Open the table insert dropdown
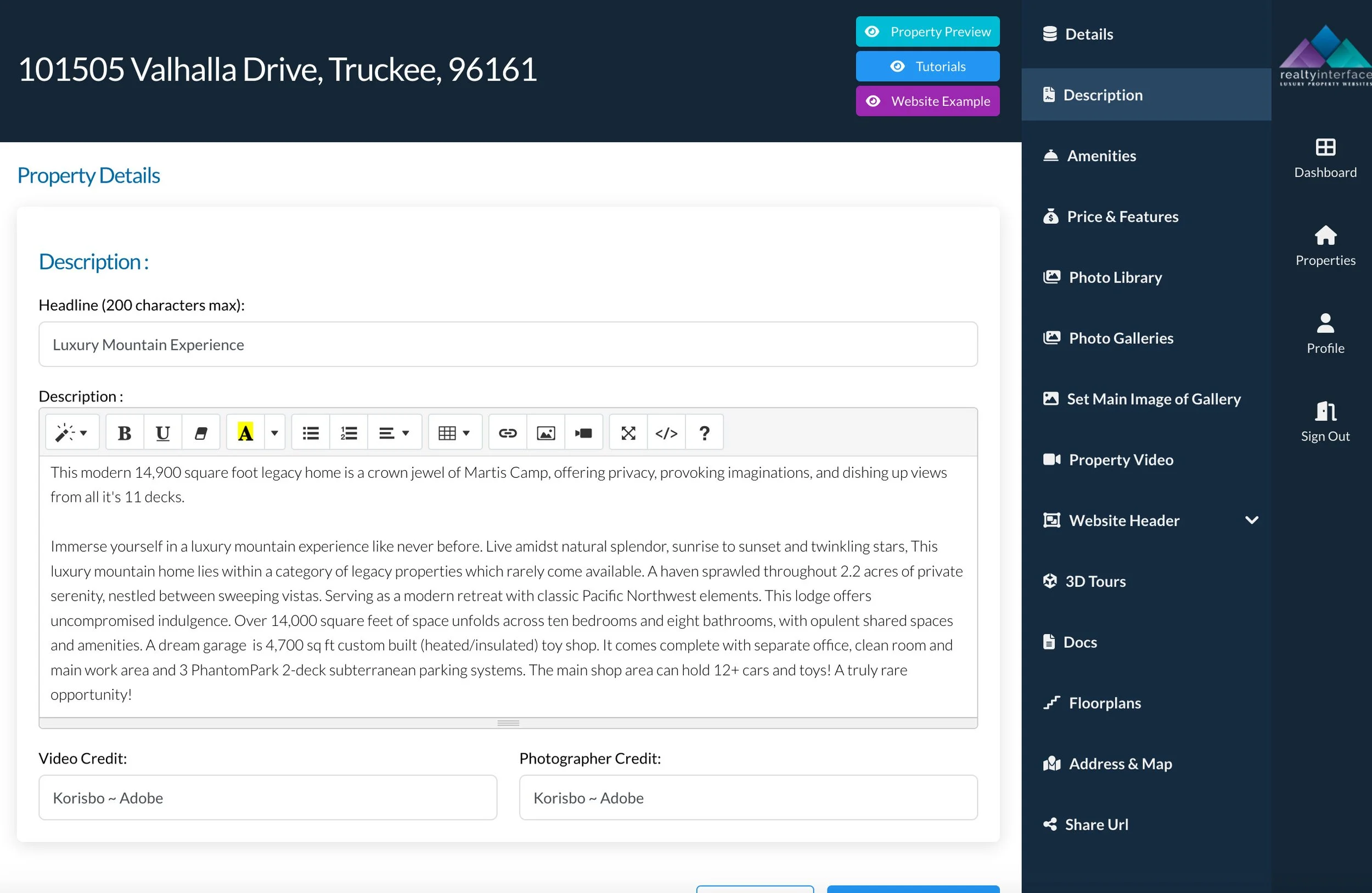 tap(454, 433)
